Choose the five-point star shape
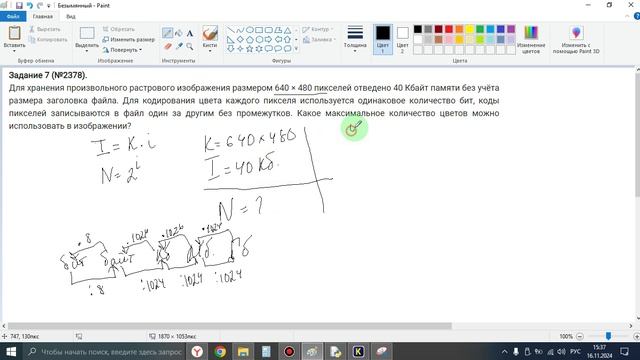 [249, 49]
